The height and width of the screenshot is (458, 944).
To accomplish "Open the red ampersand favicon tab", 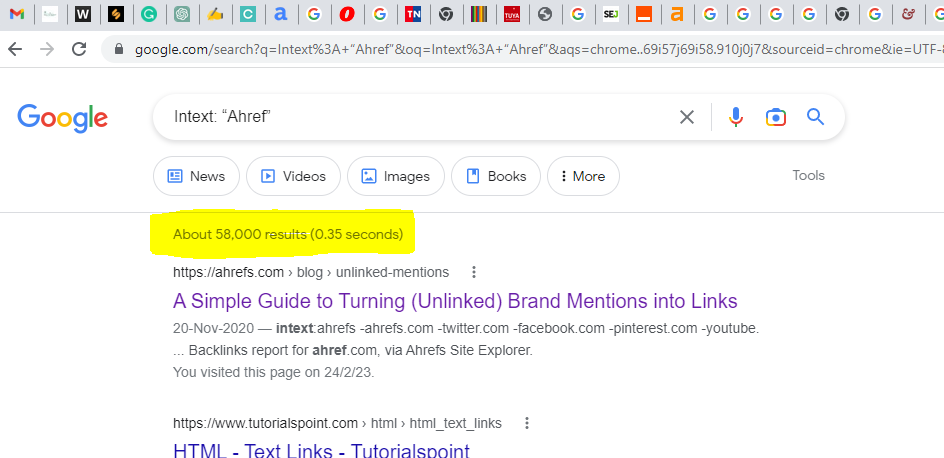I will tap(908, 14).
